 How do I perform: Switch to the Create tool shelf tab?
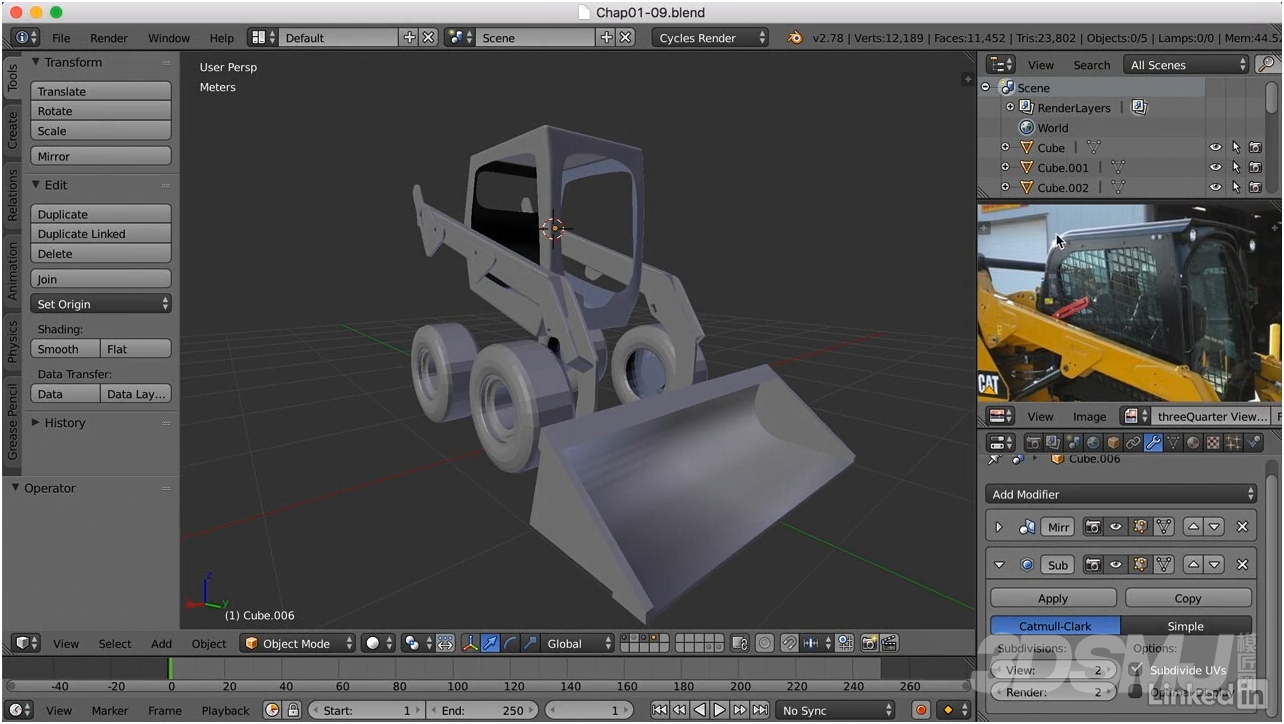(12, 130)
